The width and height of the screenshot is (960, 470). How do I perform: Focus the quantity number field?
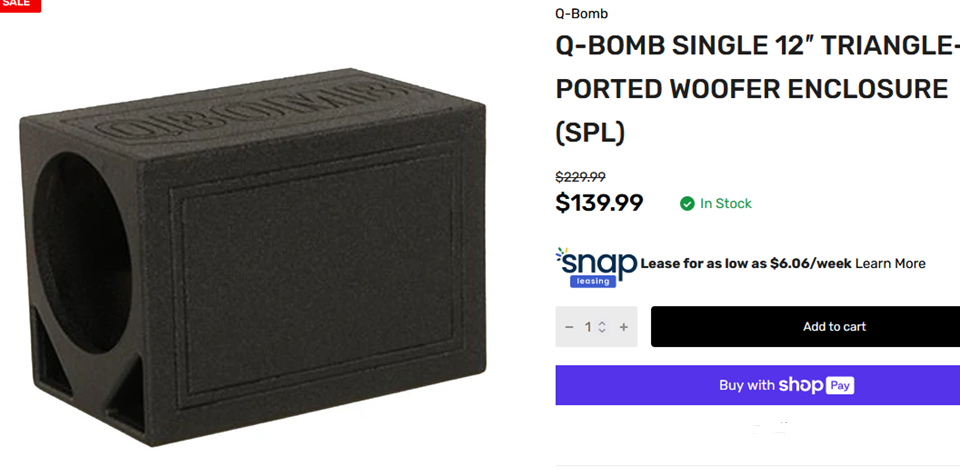(590, 327)
